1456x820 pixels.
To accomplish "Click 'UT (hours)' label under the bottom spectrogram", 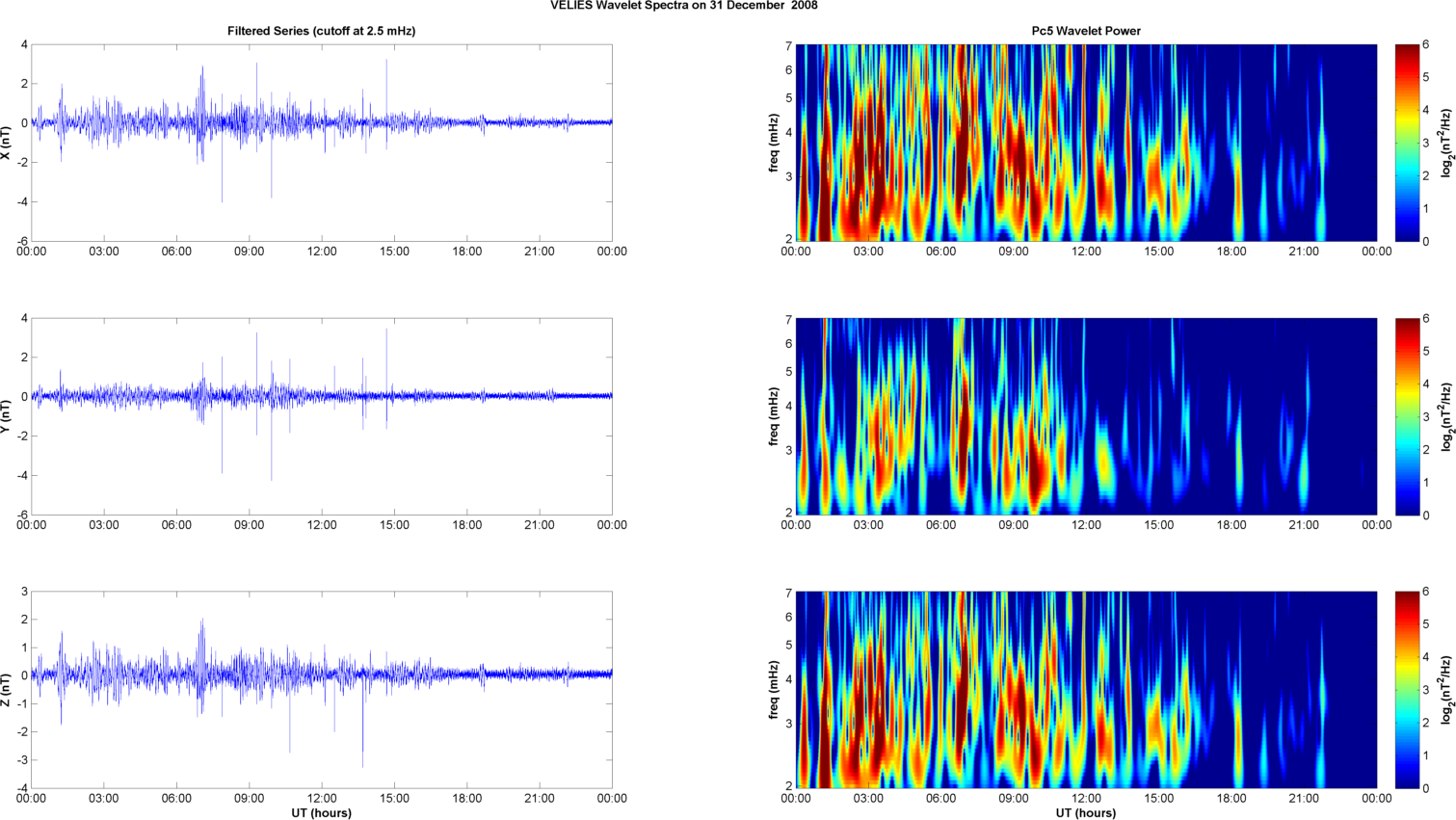I will tap(1086, 813).
